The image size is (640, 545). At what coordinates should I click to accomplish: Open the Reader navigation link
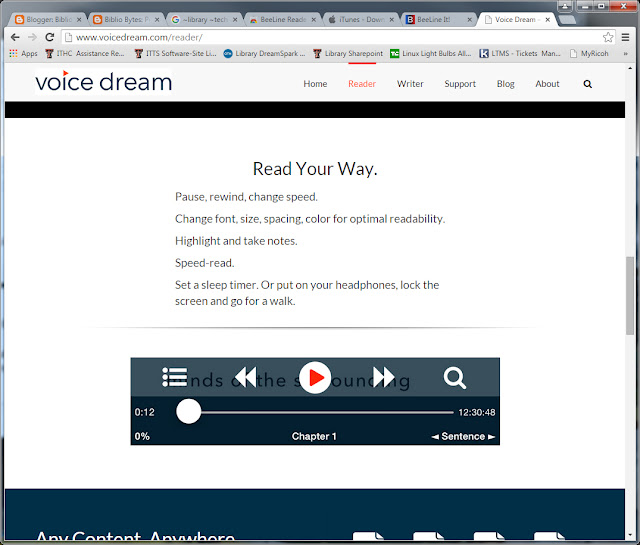(x=362, y=84)
